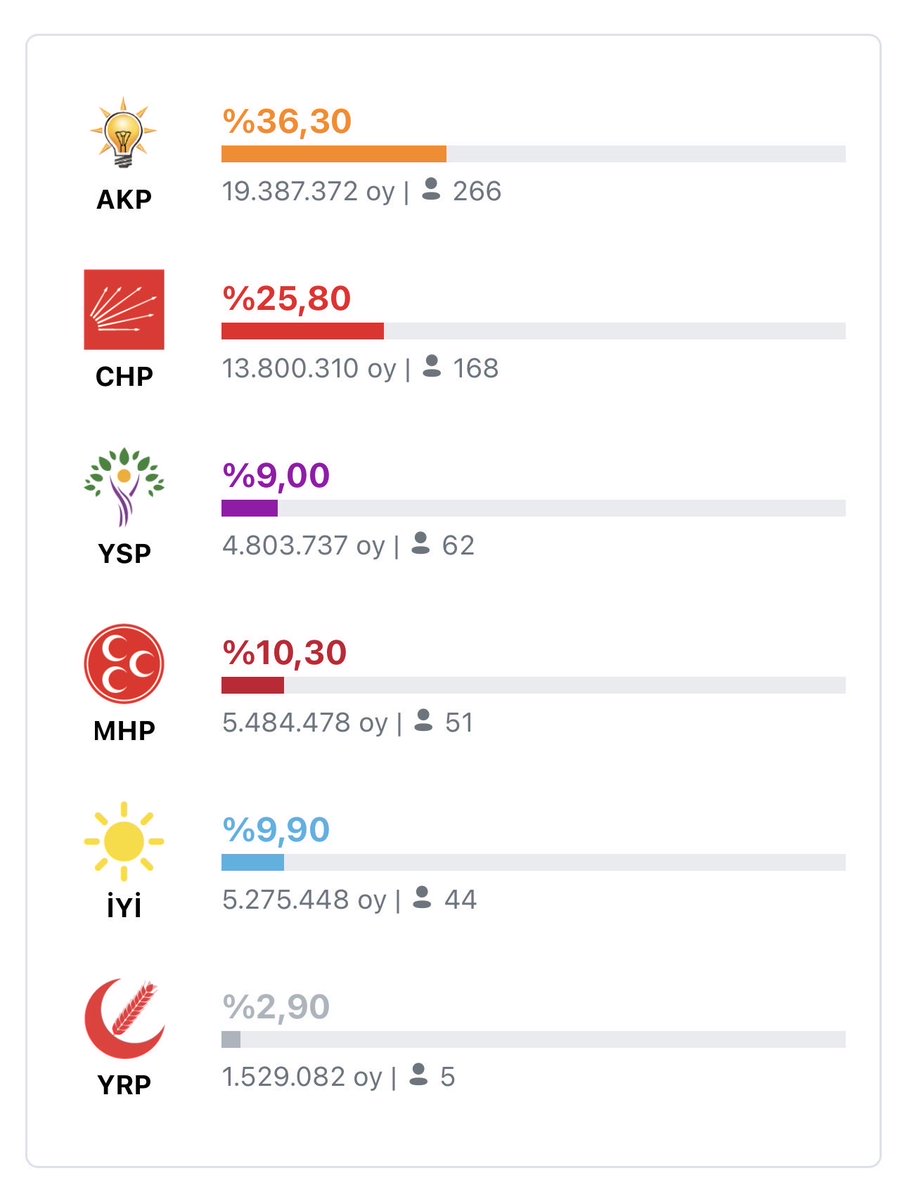Click the red CHP progress bar
The image size is (907, 1199).
303,331
